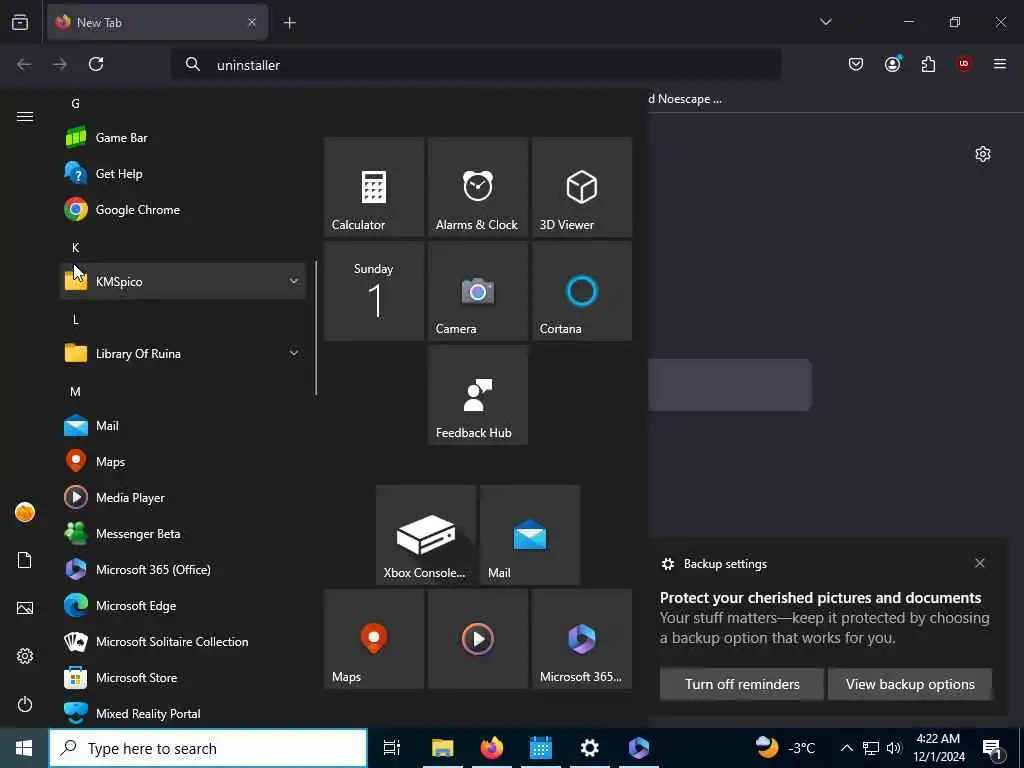
Task: Open Calendar app on taskbar
Action: click(541, 748)
